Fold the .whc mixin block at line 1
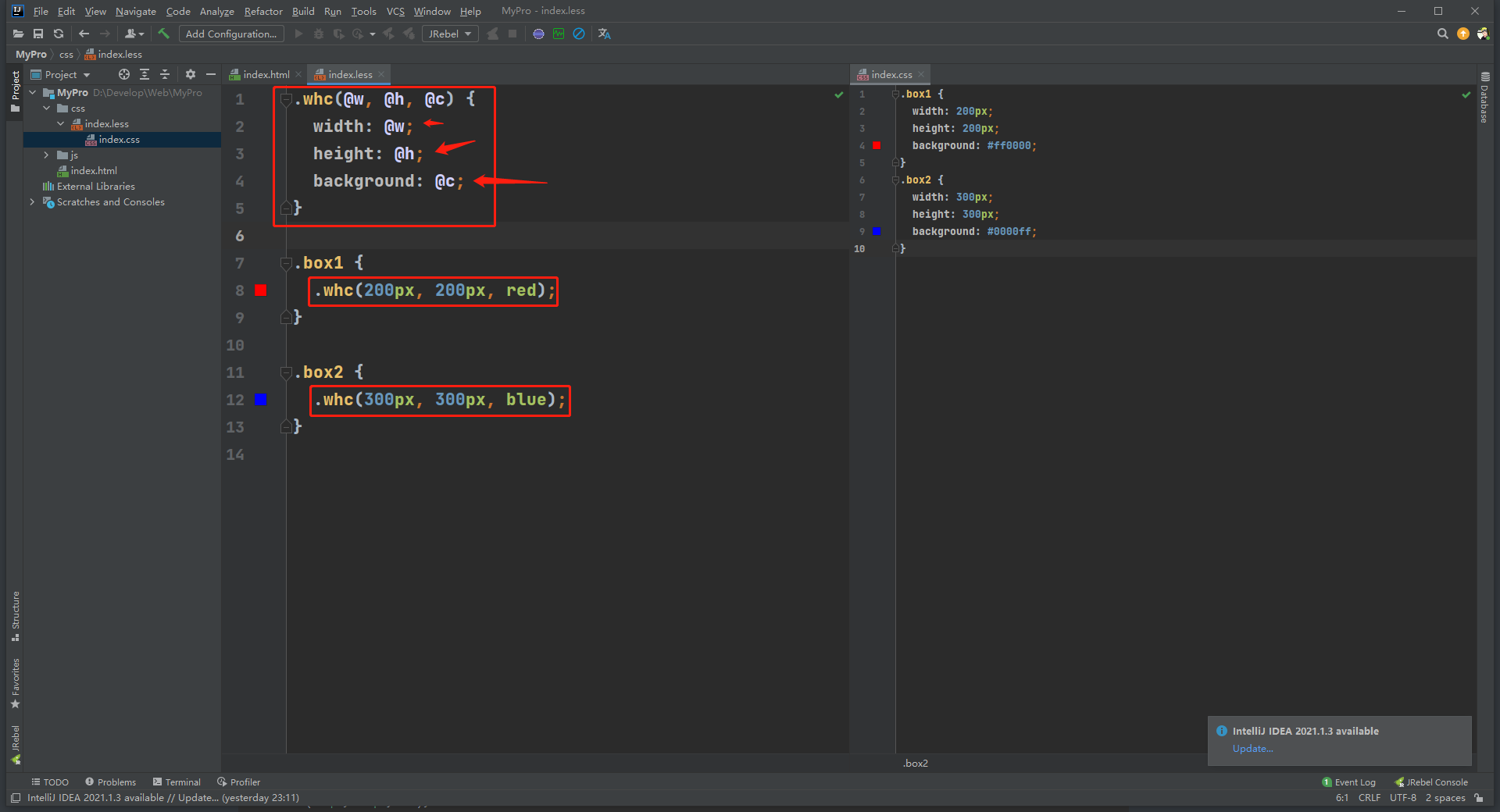 [286, 99]
